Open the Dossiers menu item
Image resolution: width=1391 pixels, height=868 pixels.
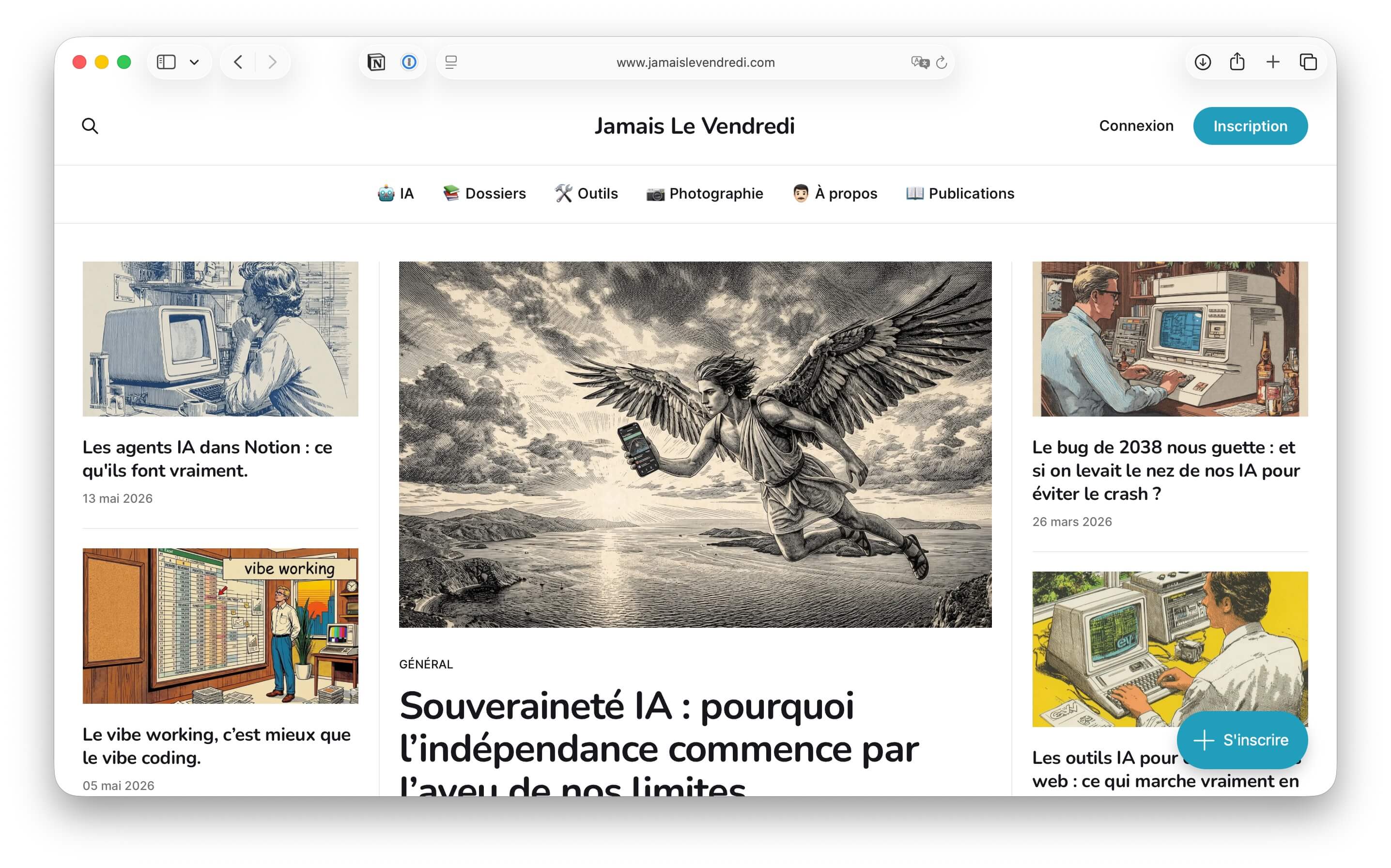pyautogui.click(x=484, y=193)
